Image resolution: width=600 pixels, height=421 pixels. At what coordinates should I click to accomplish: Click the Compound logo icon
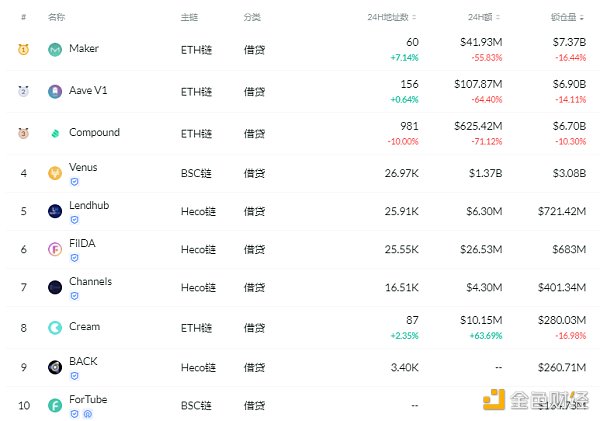click(x=55, y=133)
